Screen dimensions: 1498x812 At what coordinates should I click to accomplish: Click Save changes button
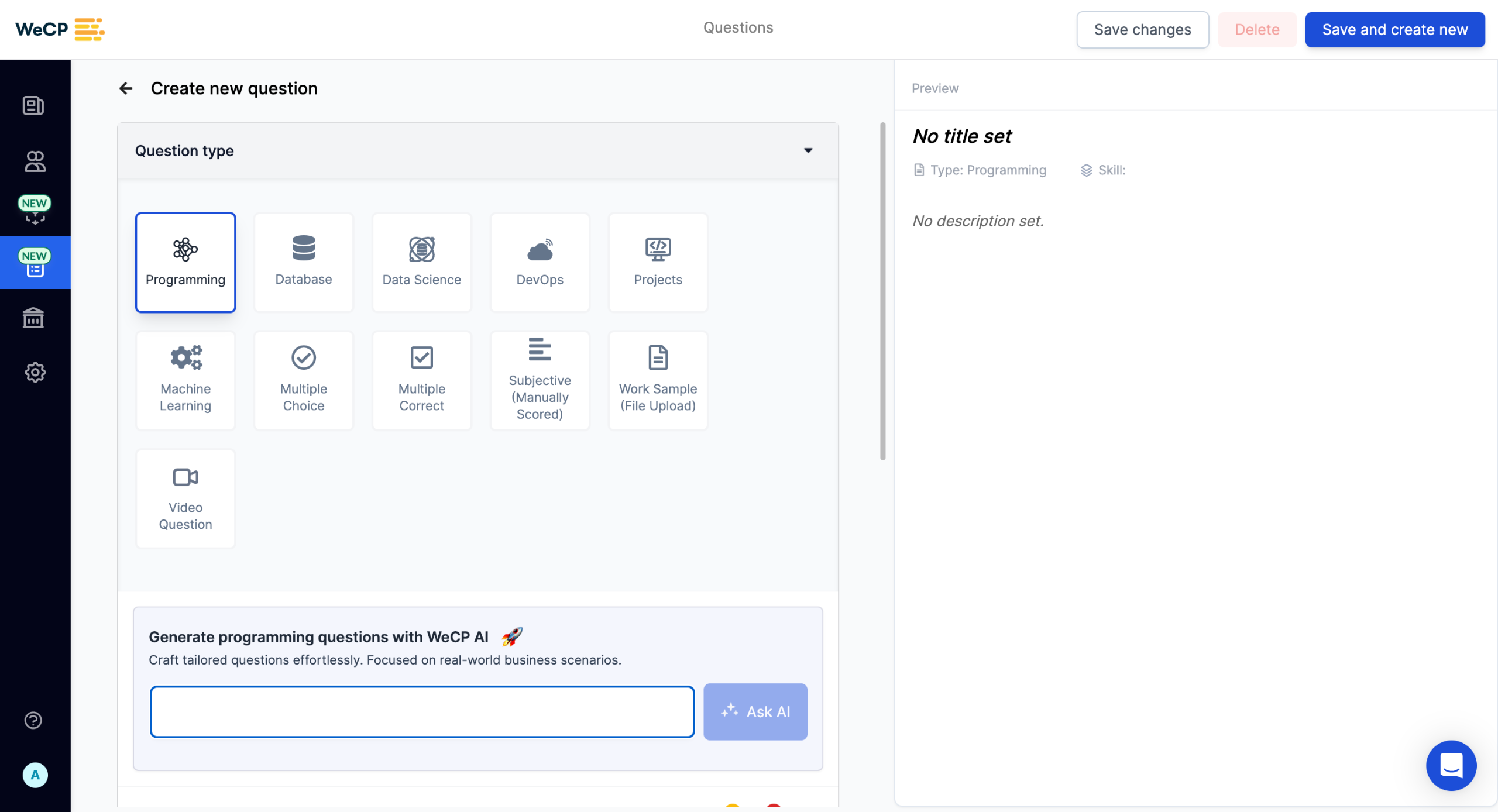tap(1142, 30)
